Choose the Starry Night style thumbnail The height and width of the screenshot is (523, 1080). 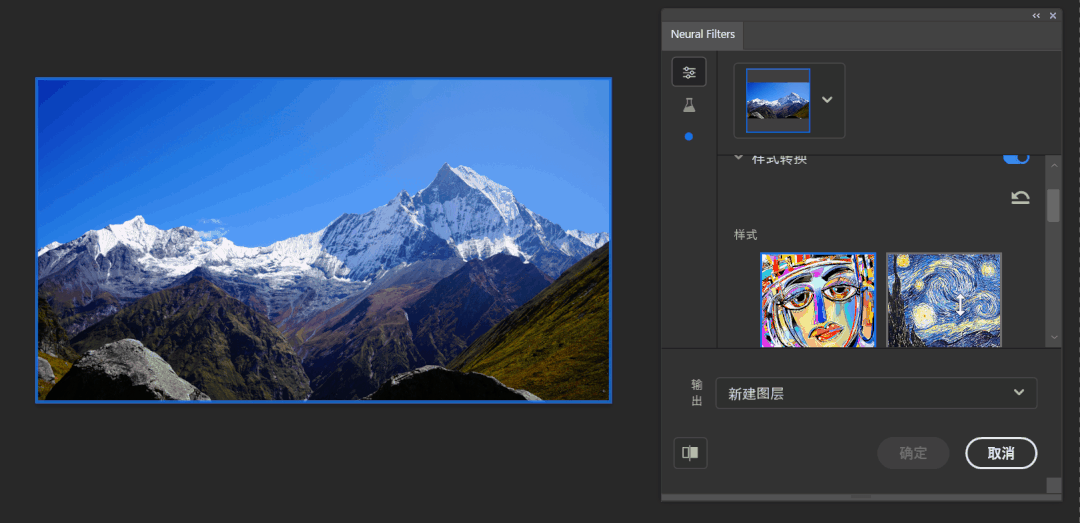[944, 300]
